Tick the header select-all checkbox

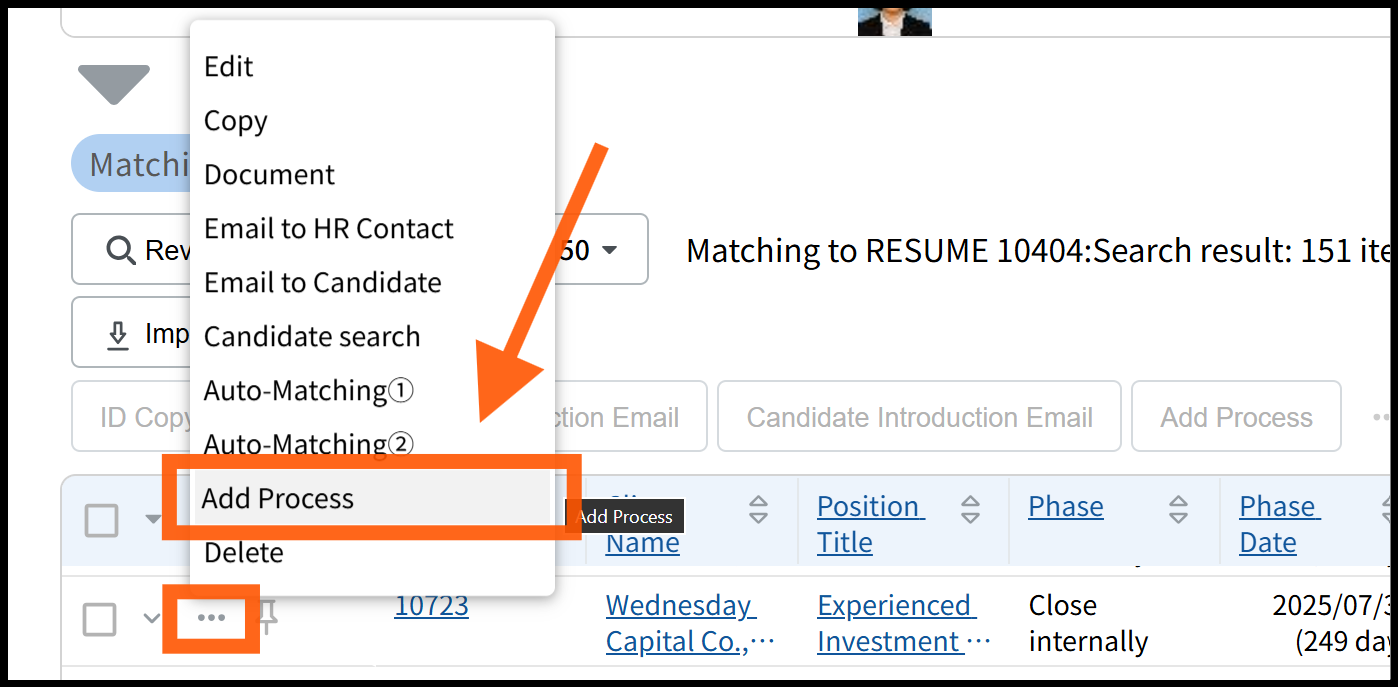click(101, 520)
